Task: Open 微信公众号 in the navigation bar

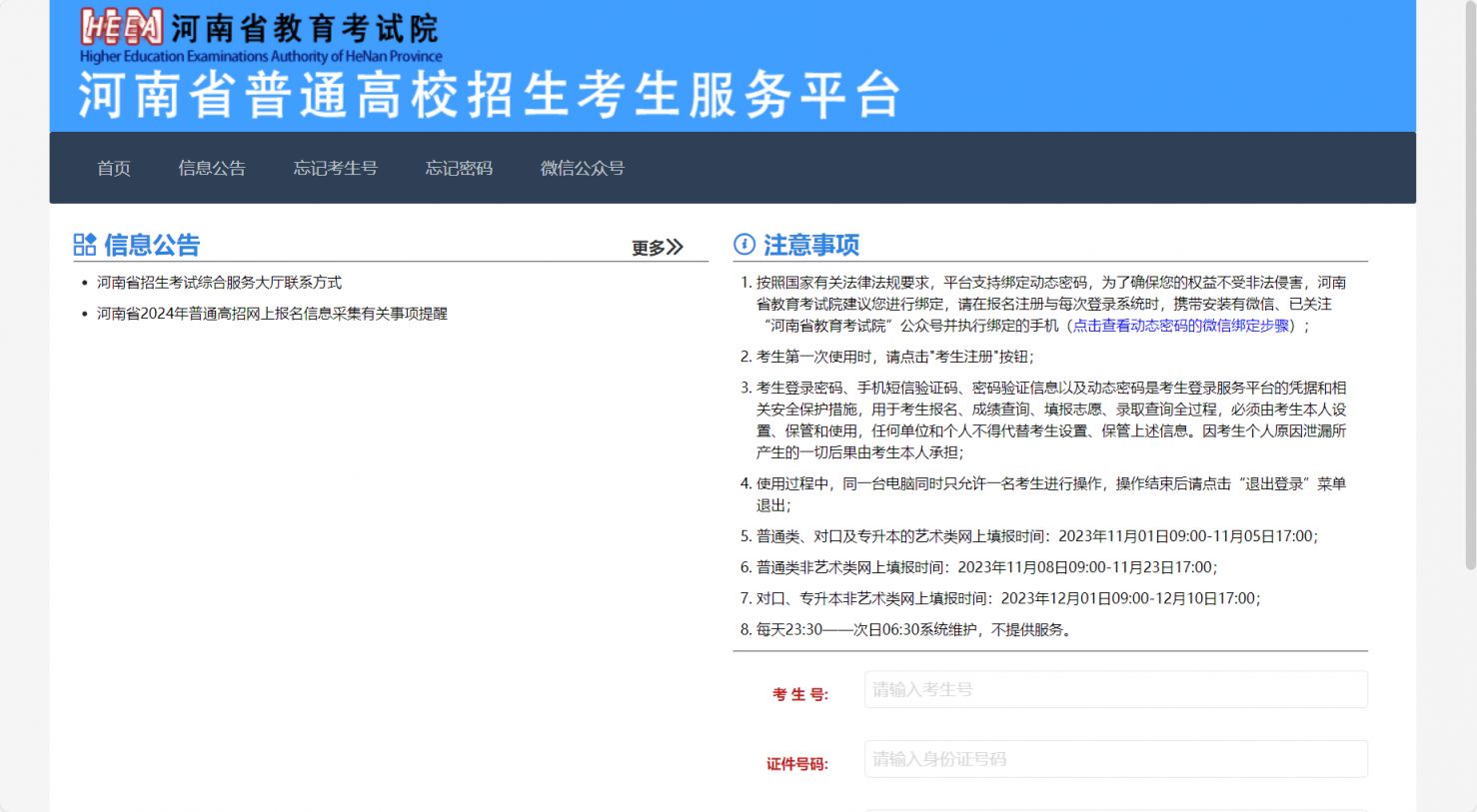Action: tap(583, 168)
